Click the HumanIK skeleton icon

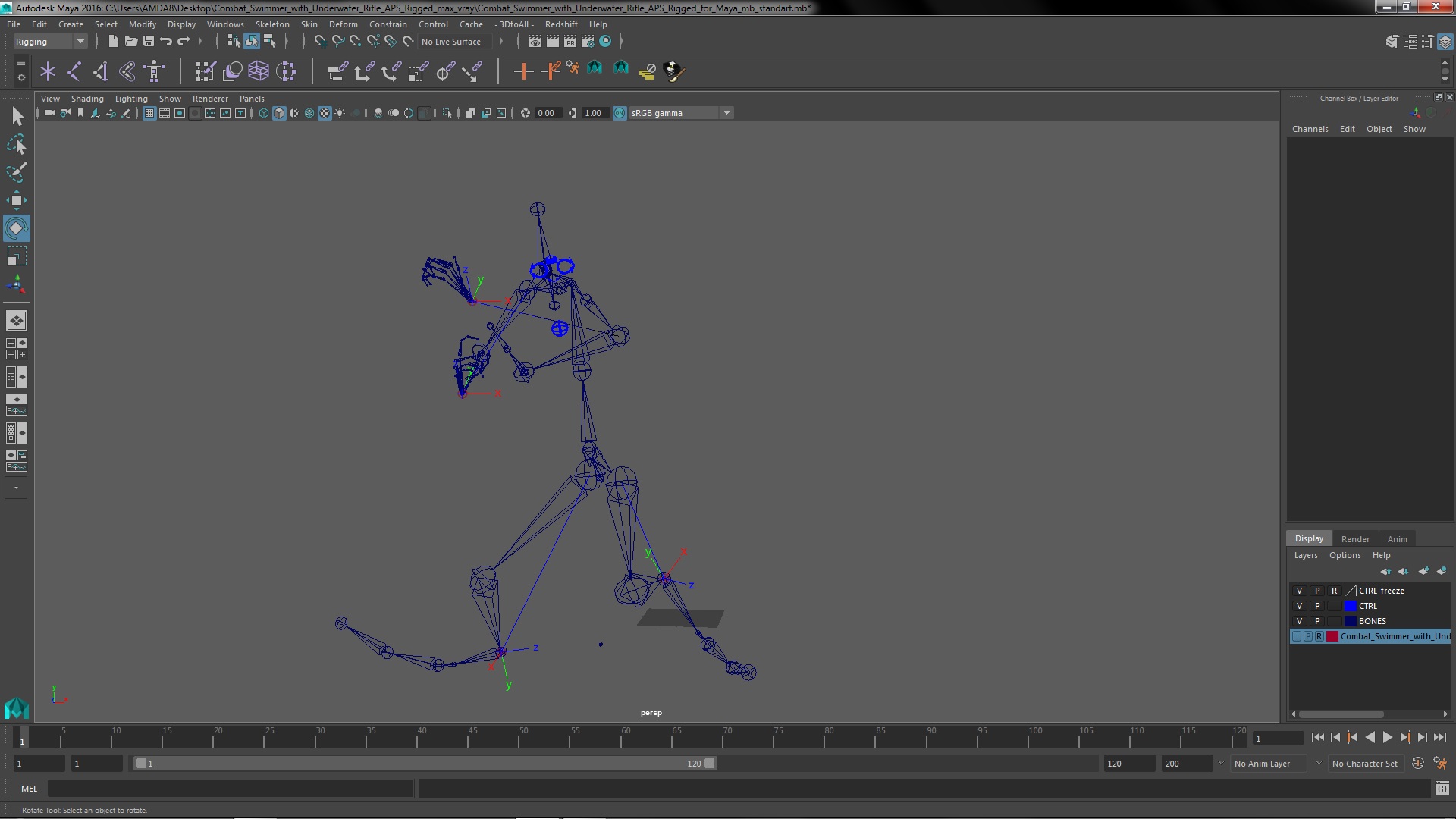[x=154, y=71]
